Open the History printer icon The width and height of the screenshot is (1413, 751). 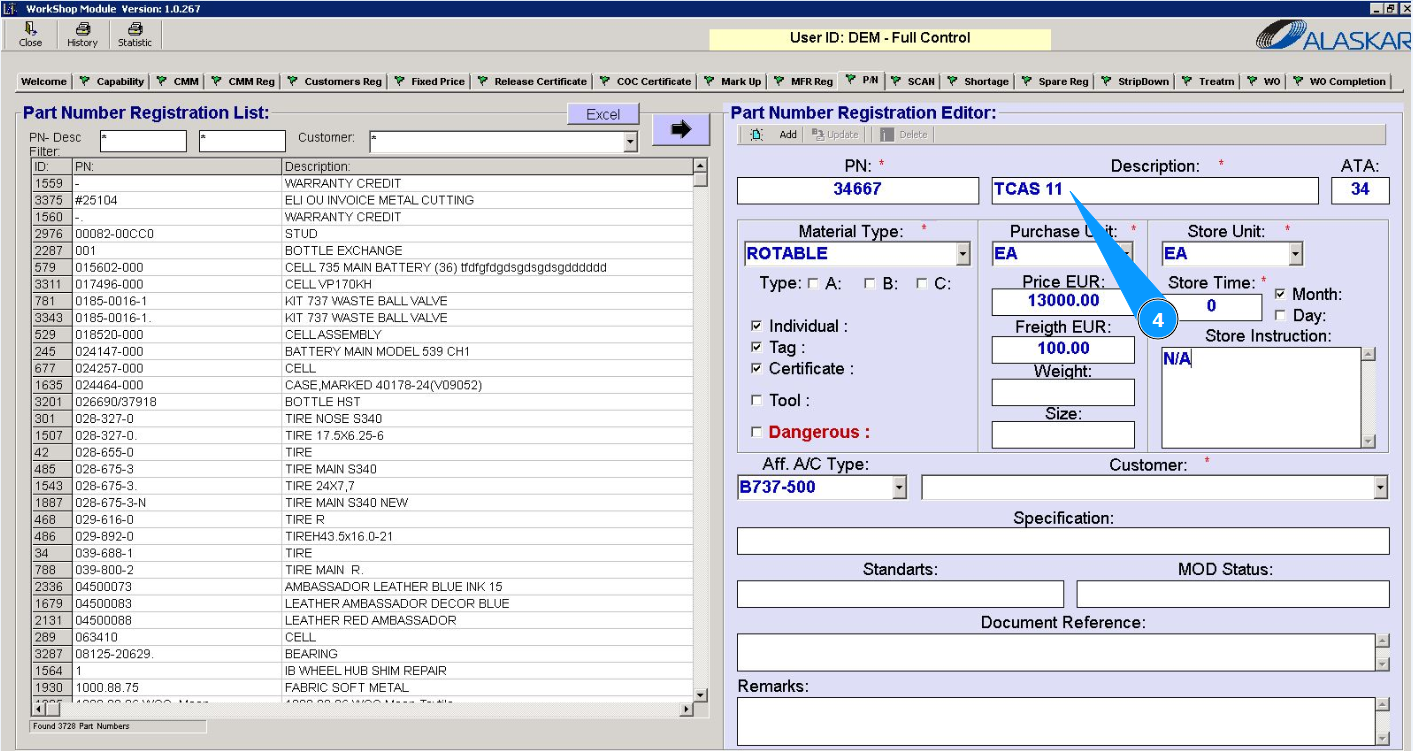(82, 30)
